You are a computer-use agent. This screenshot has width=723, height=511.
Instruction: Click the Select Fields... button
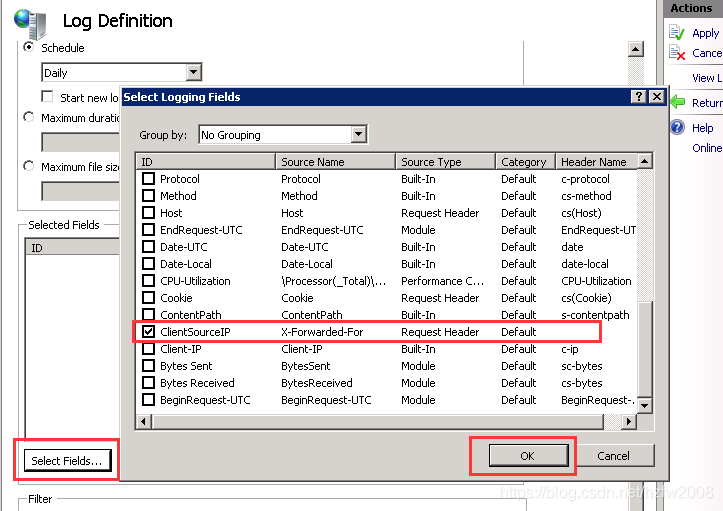point(66,461)
